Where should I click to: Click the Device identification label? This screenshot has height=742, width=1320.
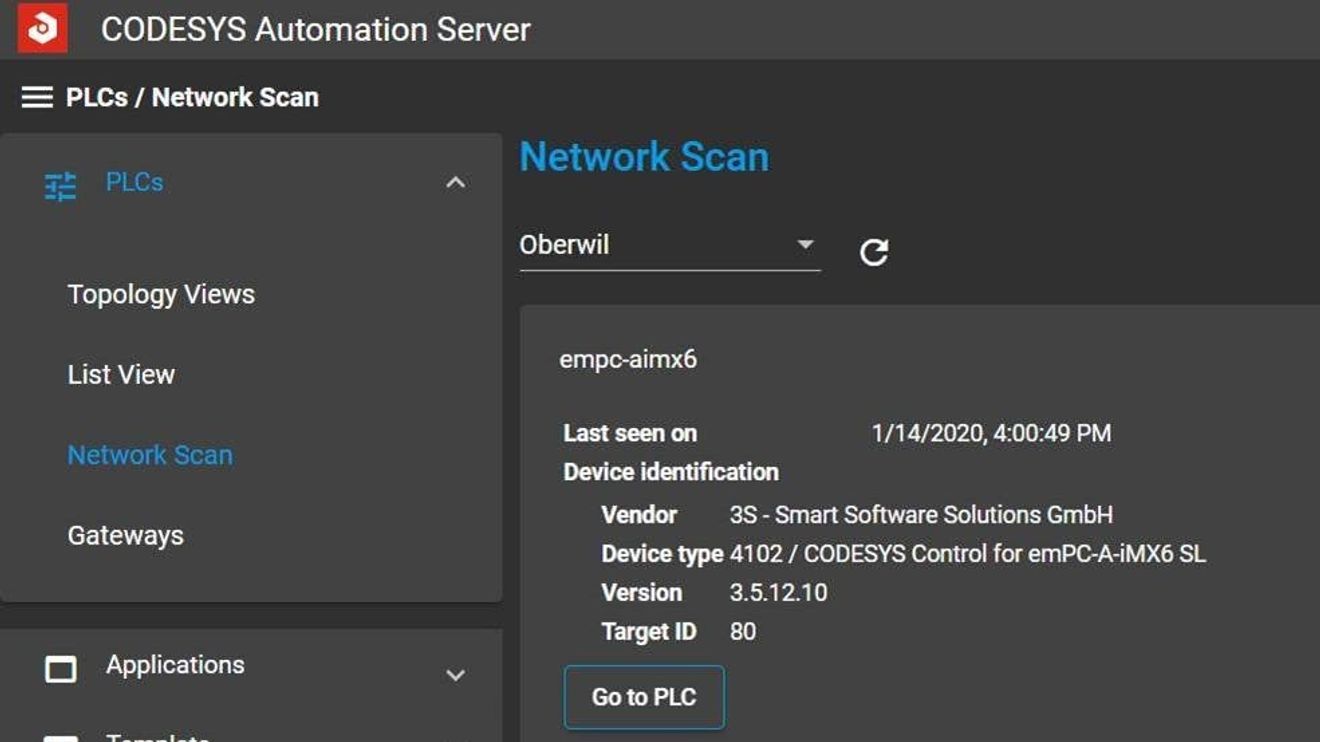[671, 472]
